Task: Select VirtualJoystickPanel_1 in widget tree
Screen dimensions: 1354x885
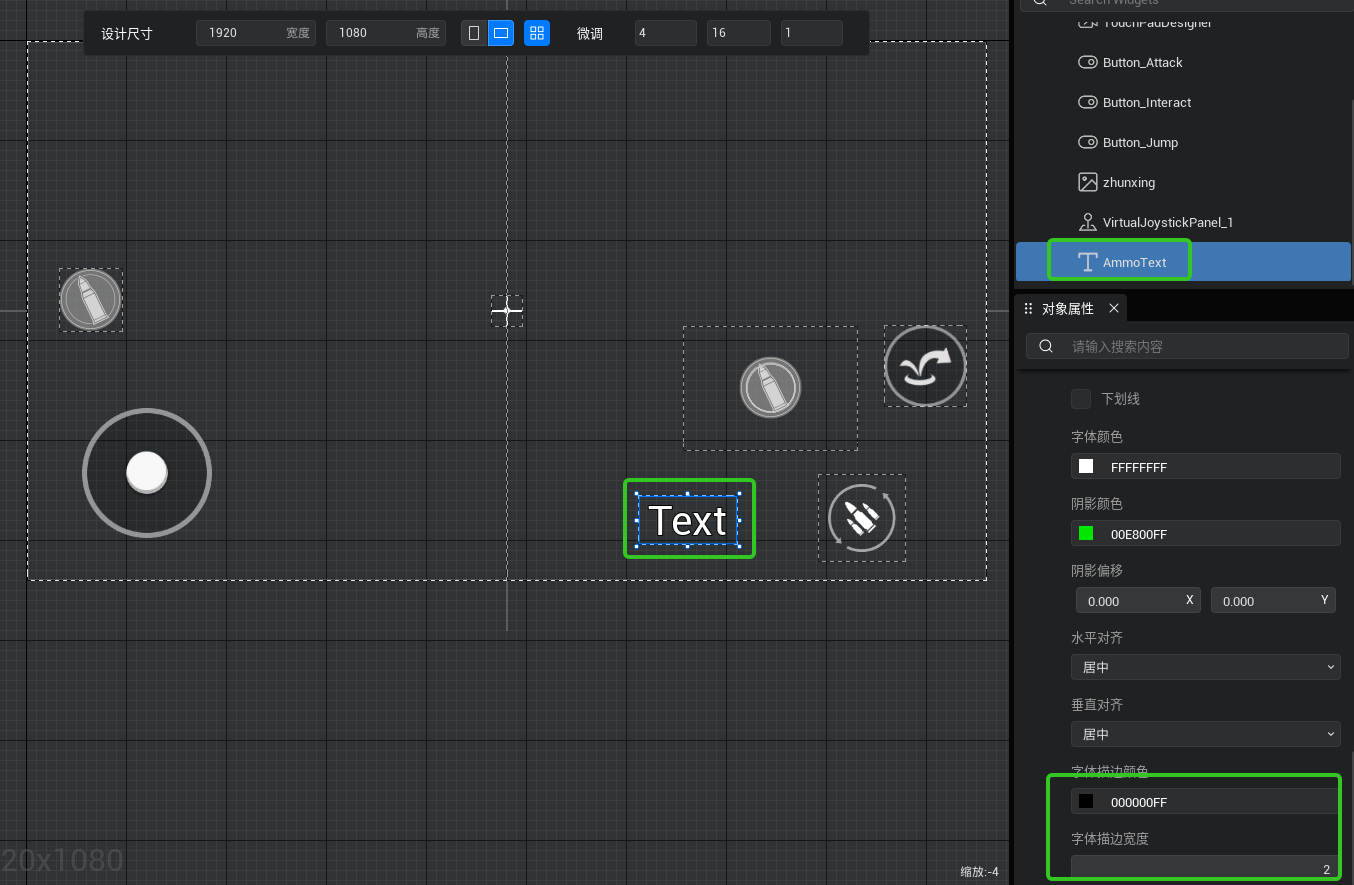Action: coord(1168,222)
